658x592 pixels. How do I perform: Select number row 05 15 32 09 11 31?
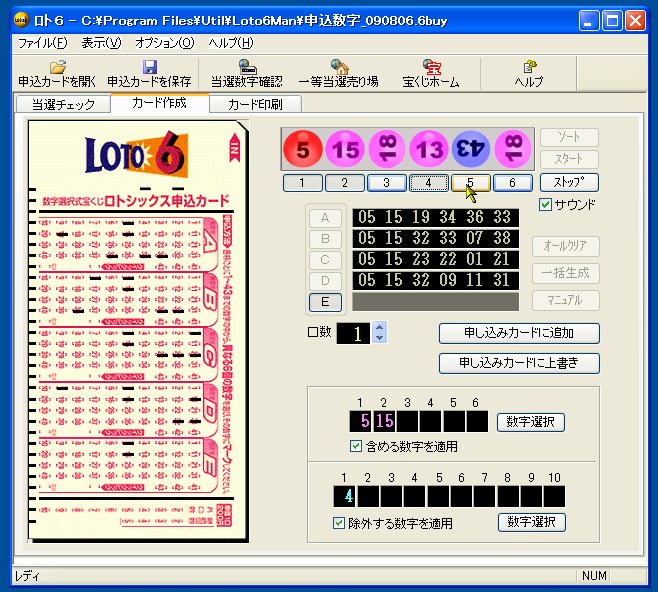435,281
